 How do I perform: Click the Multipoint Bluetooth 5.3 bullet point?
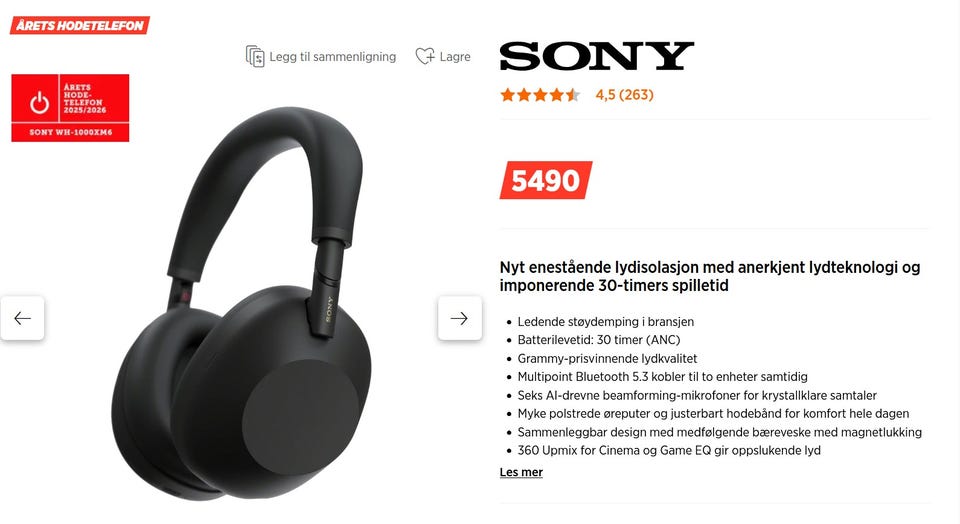[662, 376]
